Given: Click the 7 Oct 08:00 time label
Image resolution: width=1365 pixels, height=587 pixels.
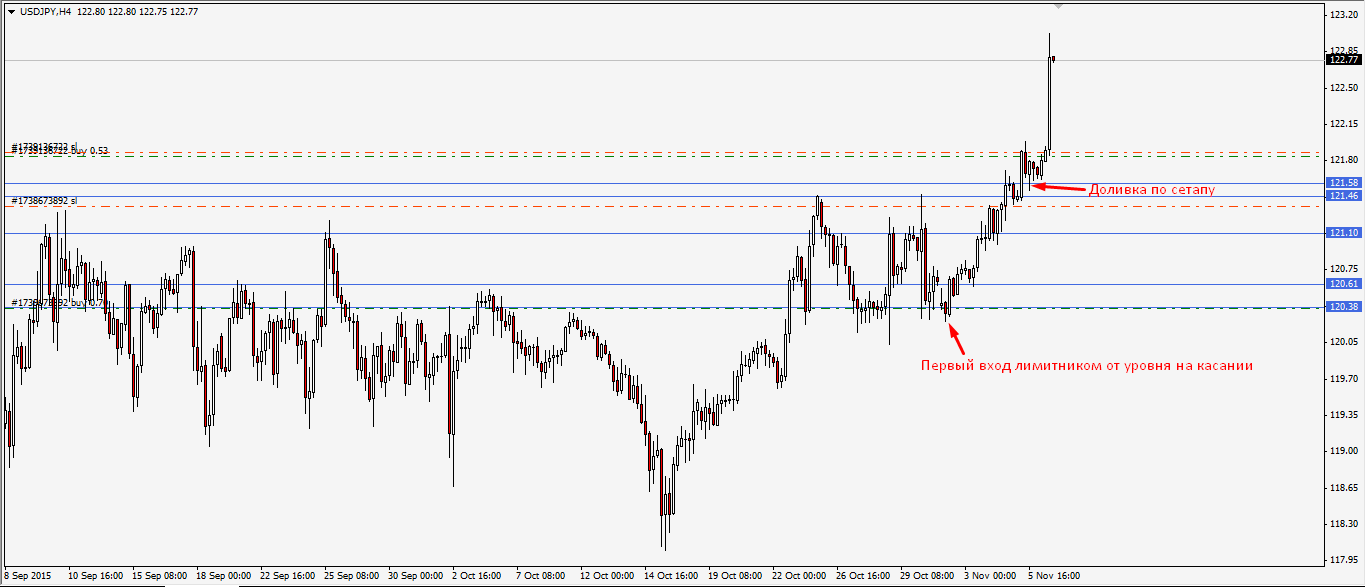Looking at the screenshot, I should pos(541,576).
